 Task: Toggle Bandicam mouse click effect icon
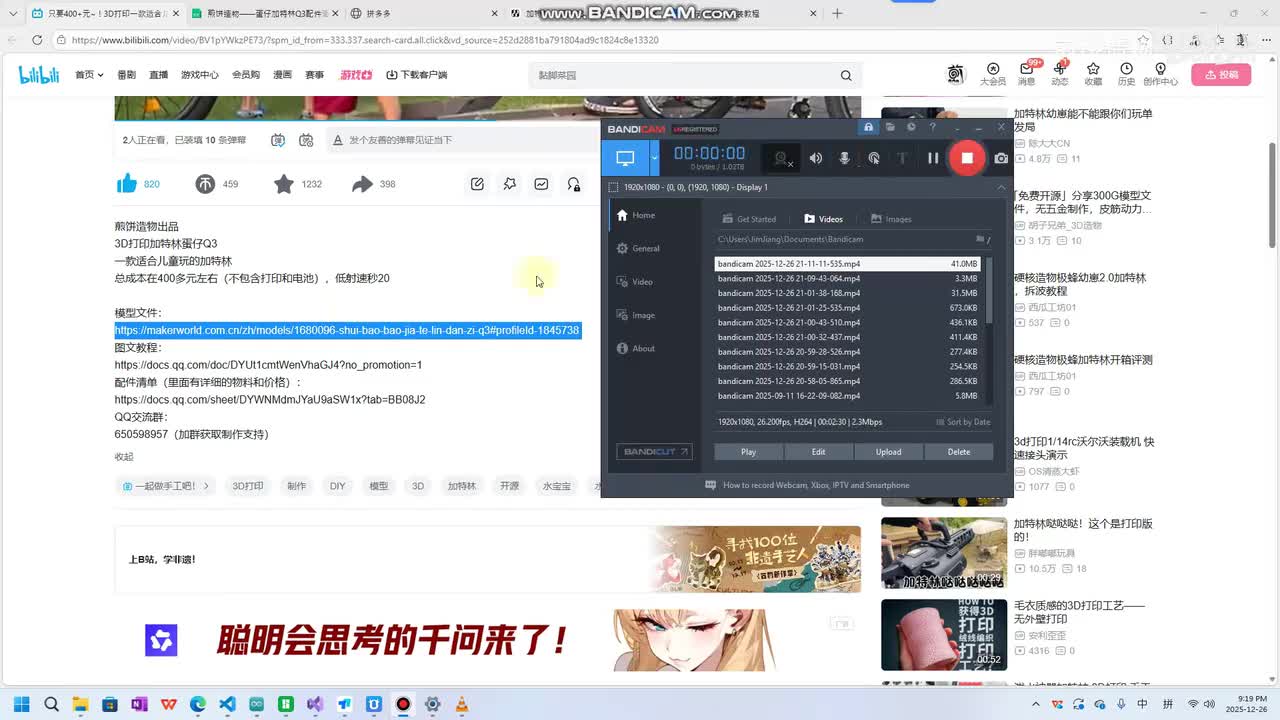873,158
